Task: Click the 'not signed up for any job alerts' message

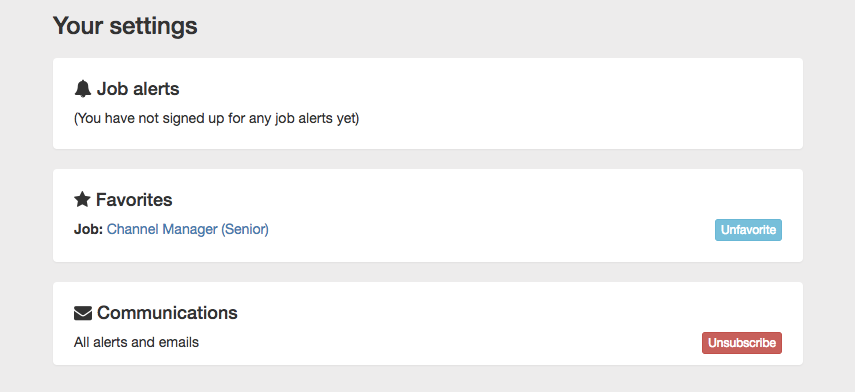Action: [x=216, y=118]
